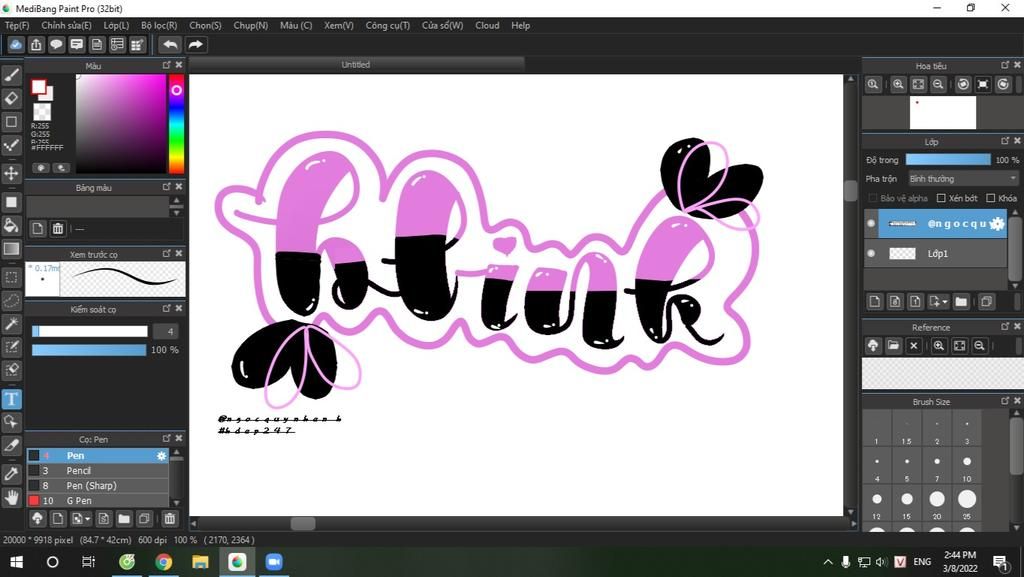Click the brush size slider in Kiểm soát cọ
This screenshot has width=1024, height=577.
(90, 332)
